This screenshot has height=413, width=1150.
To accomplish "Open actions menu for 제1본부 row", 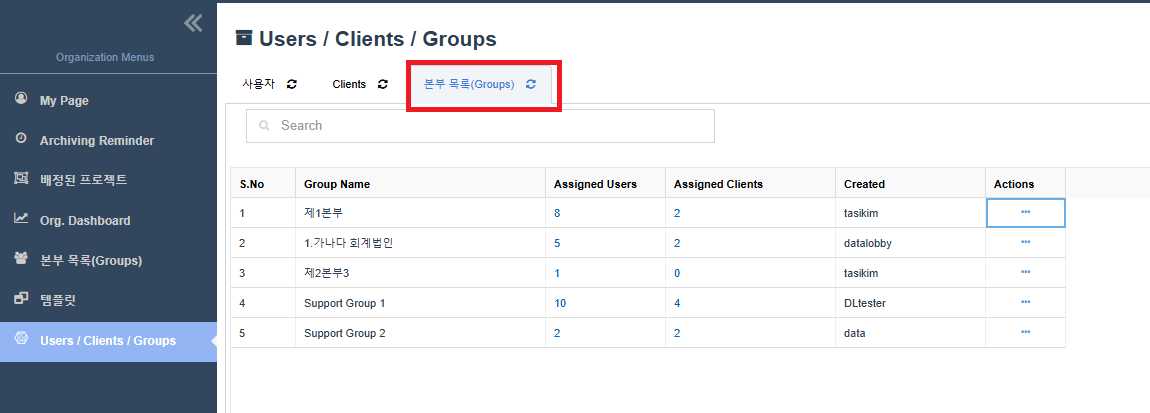I will [1025, 212].
